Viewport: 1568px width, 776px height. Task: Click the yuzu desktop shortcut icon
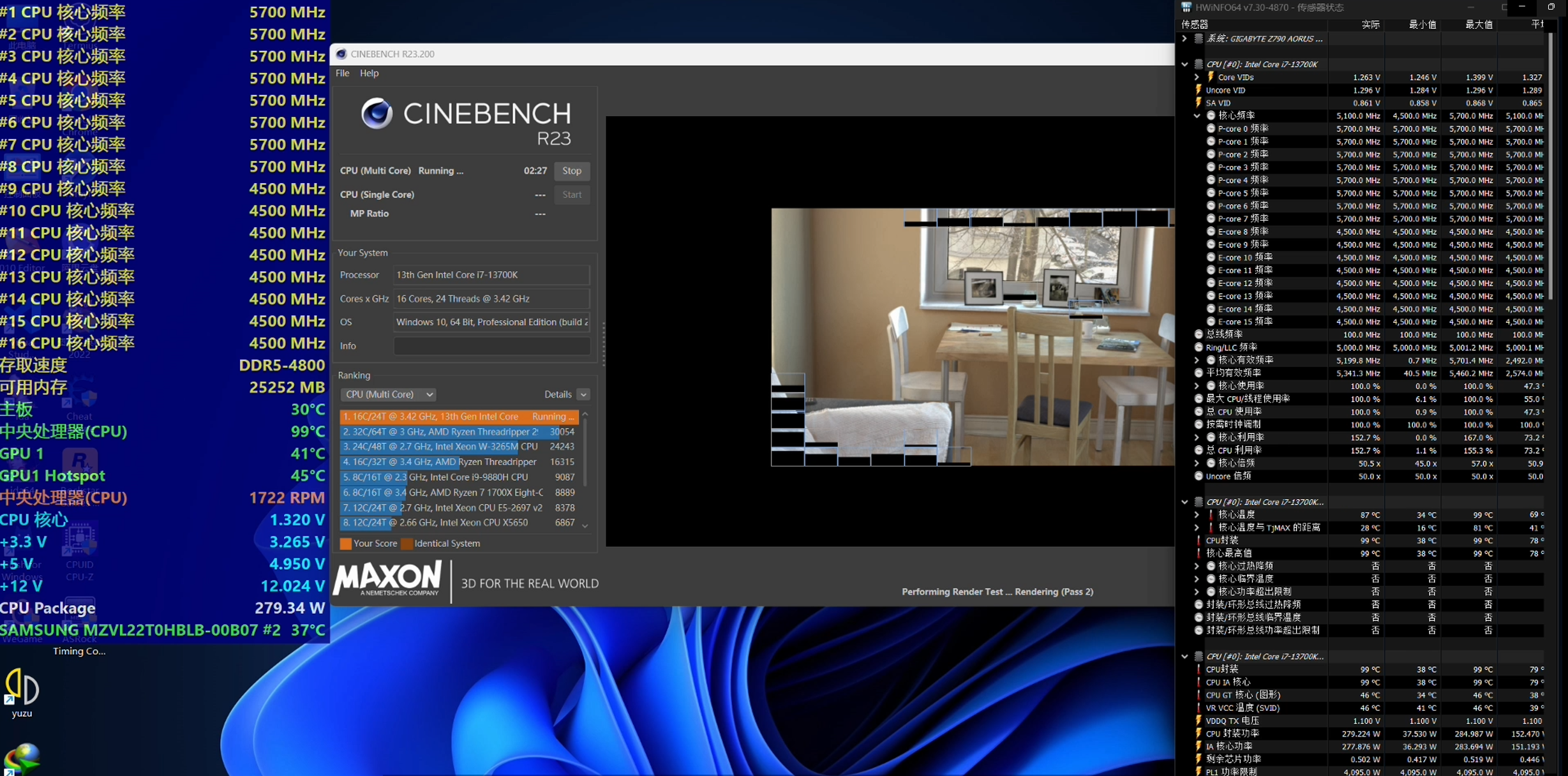point(22,688)
